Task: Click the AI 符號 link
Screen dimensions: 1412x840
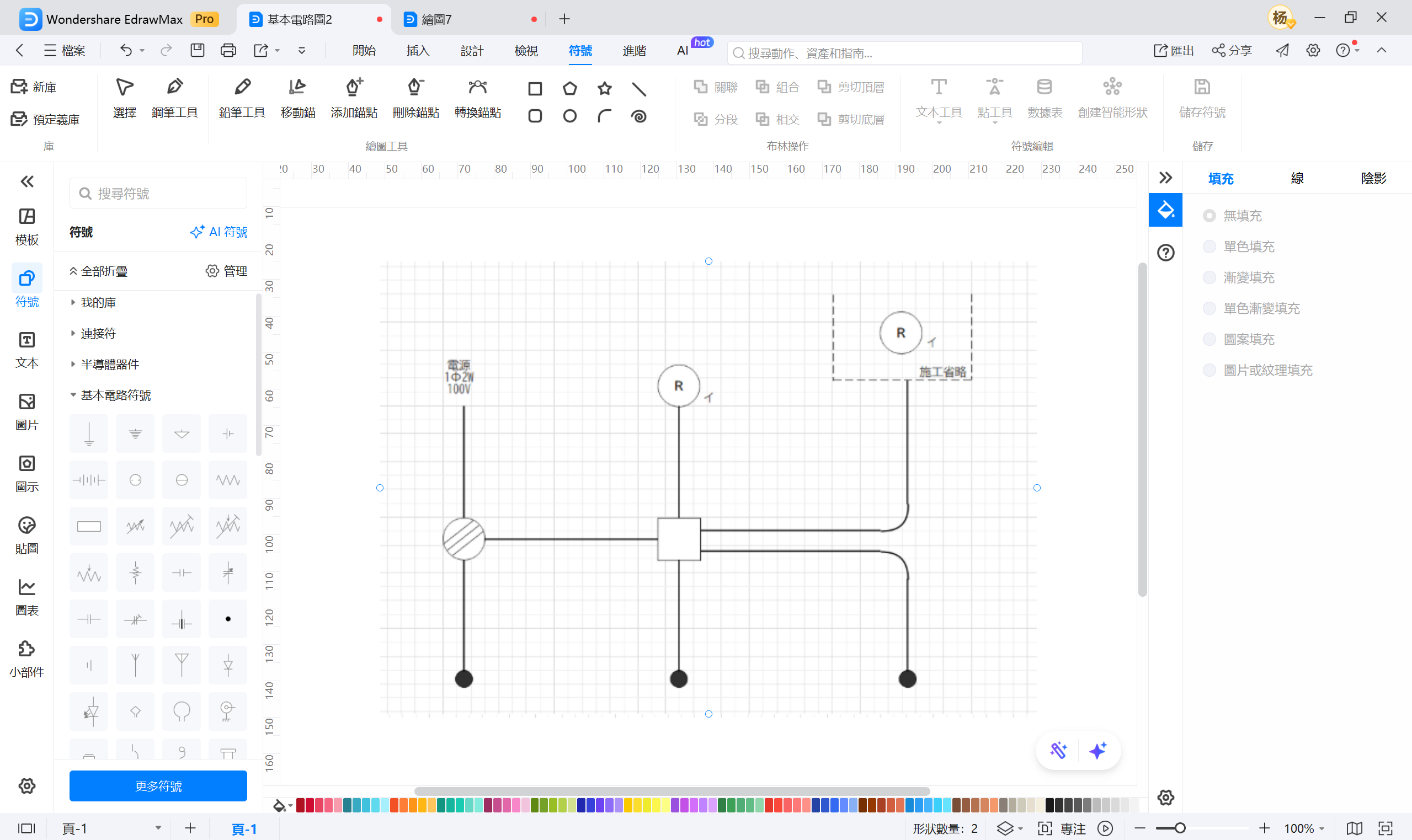Action: pyautogui.click(x=219, y=232)
